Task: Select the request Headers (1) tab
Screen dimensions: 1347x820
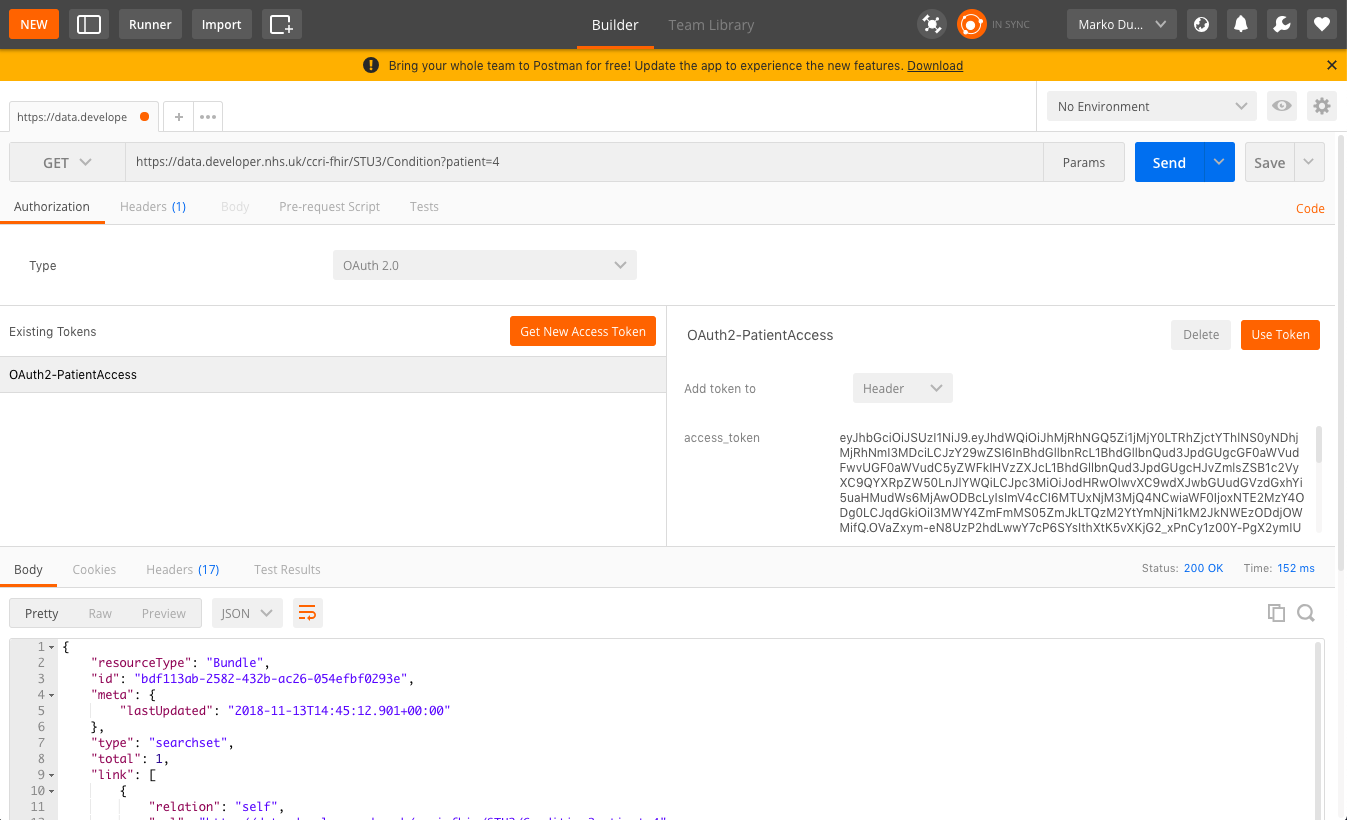Action: [153, 207]
